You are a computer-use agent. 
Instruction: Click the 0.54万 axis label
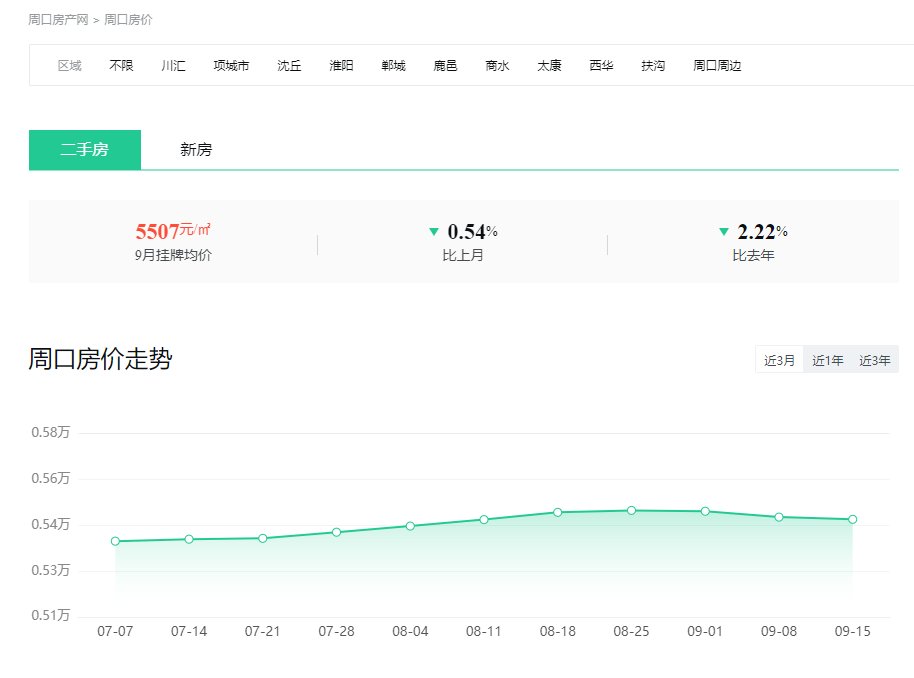pos(51,524)
